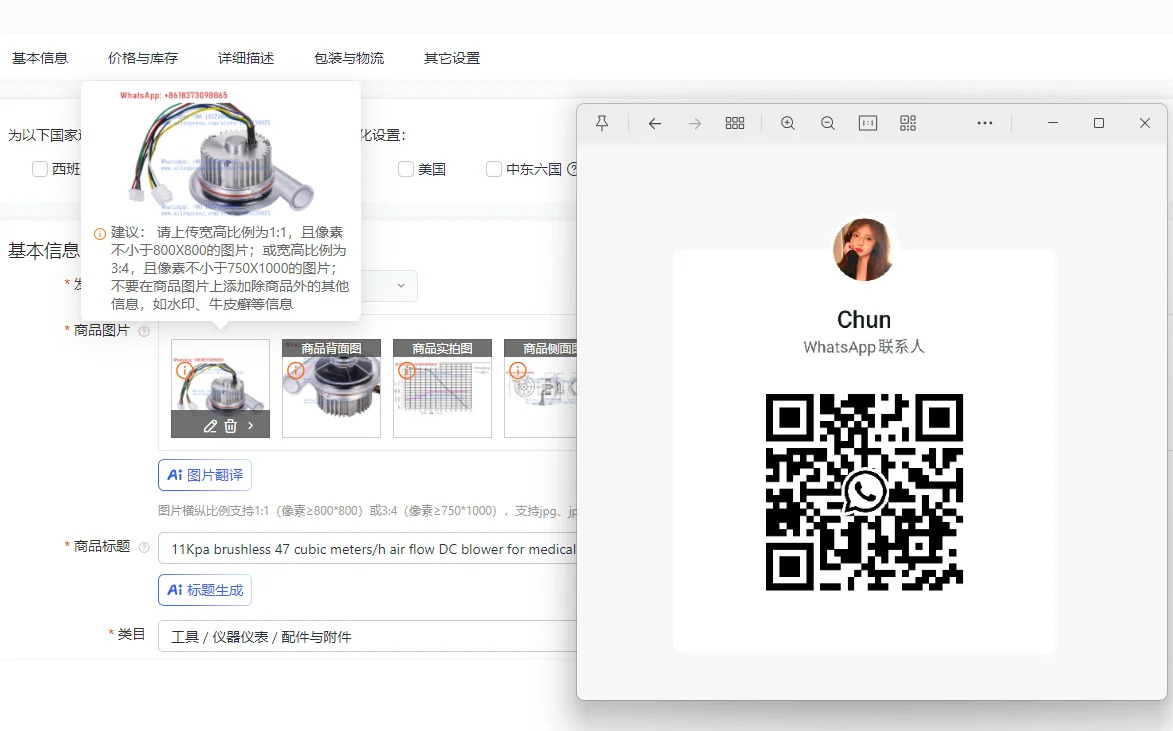The height and width of the screenshot is (731, 1173).
Task: Click Chun's profile avatar photo
Action: 863,250
